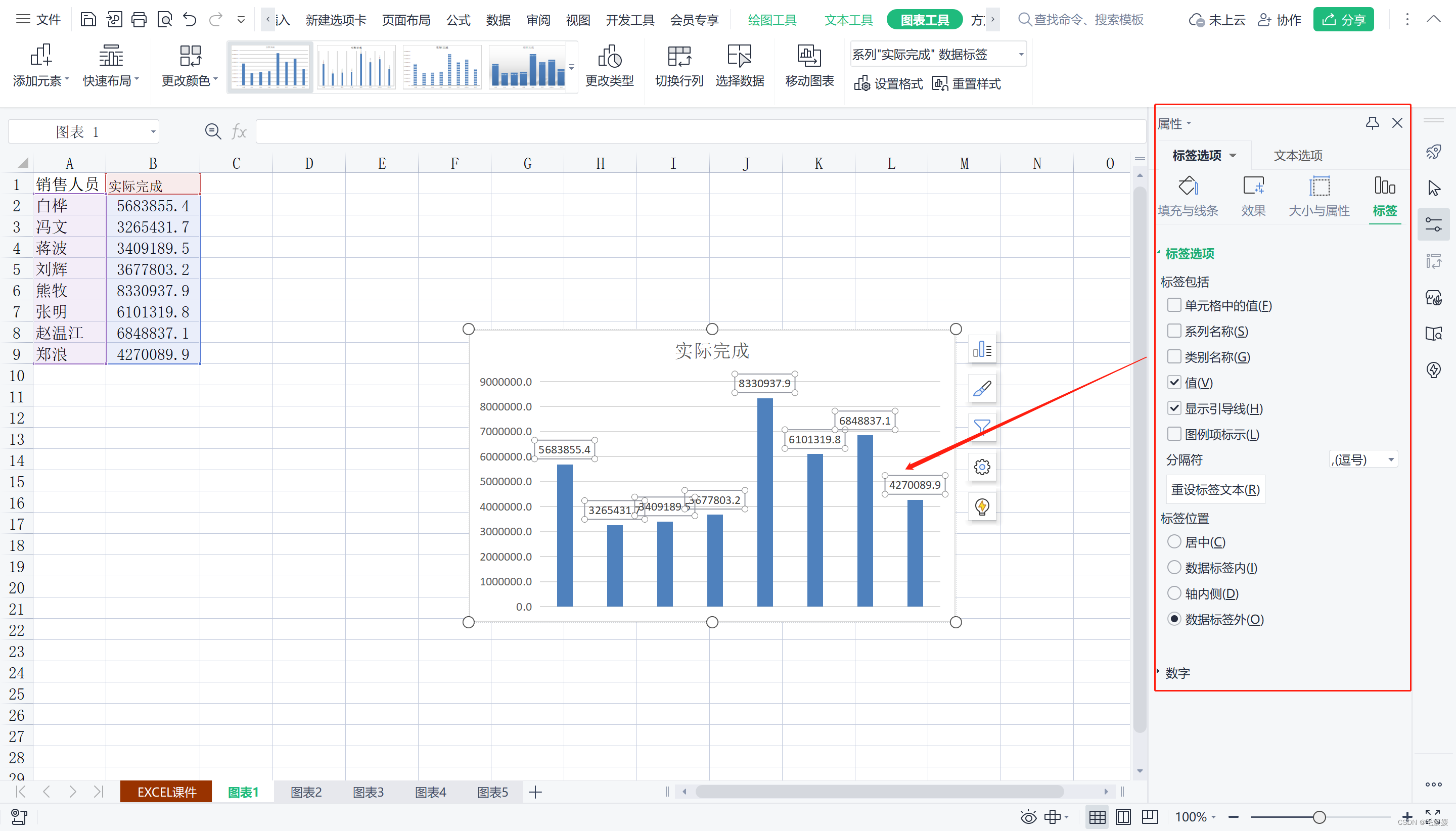Click the Redo arrow icon
Viewport: 1456px width, 831px height.
coord(215,20)
